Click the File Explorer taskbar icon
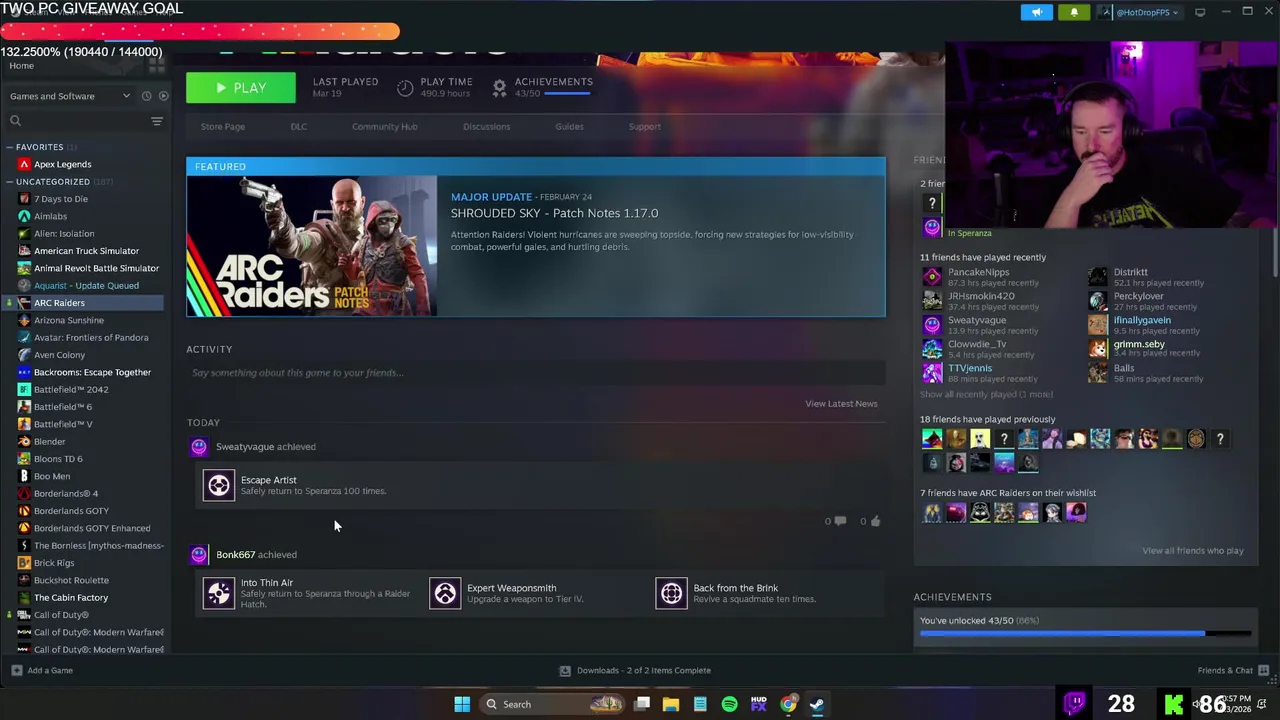1280x720 pixels. [x=671, y=704]
